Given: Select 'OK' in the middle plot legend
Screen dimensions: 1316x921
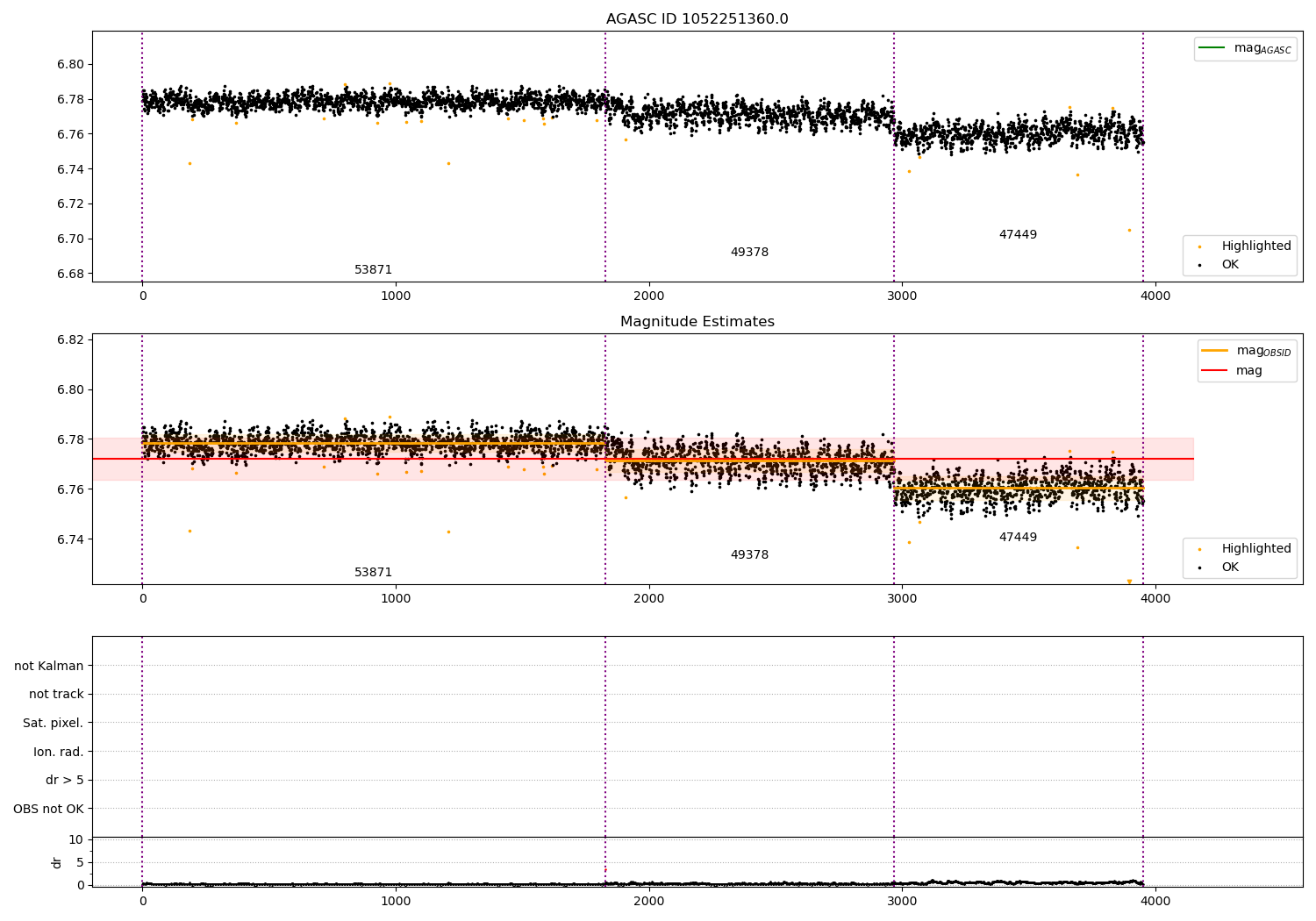Looking at the screenshot, I should [x=1219, y=568].
